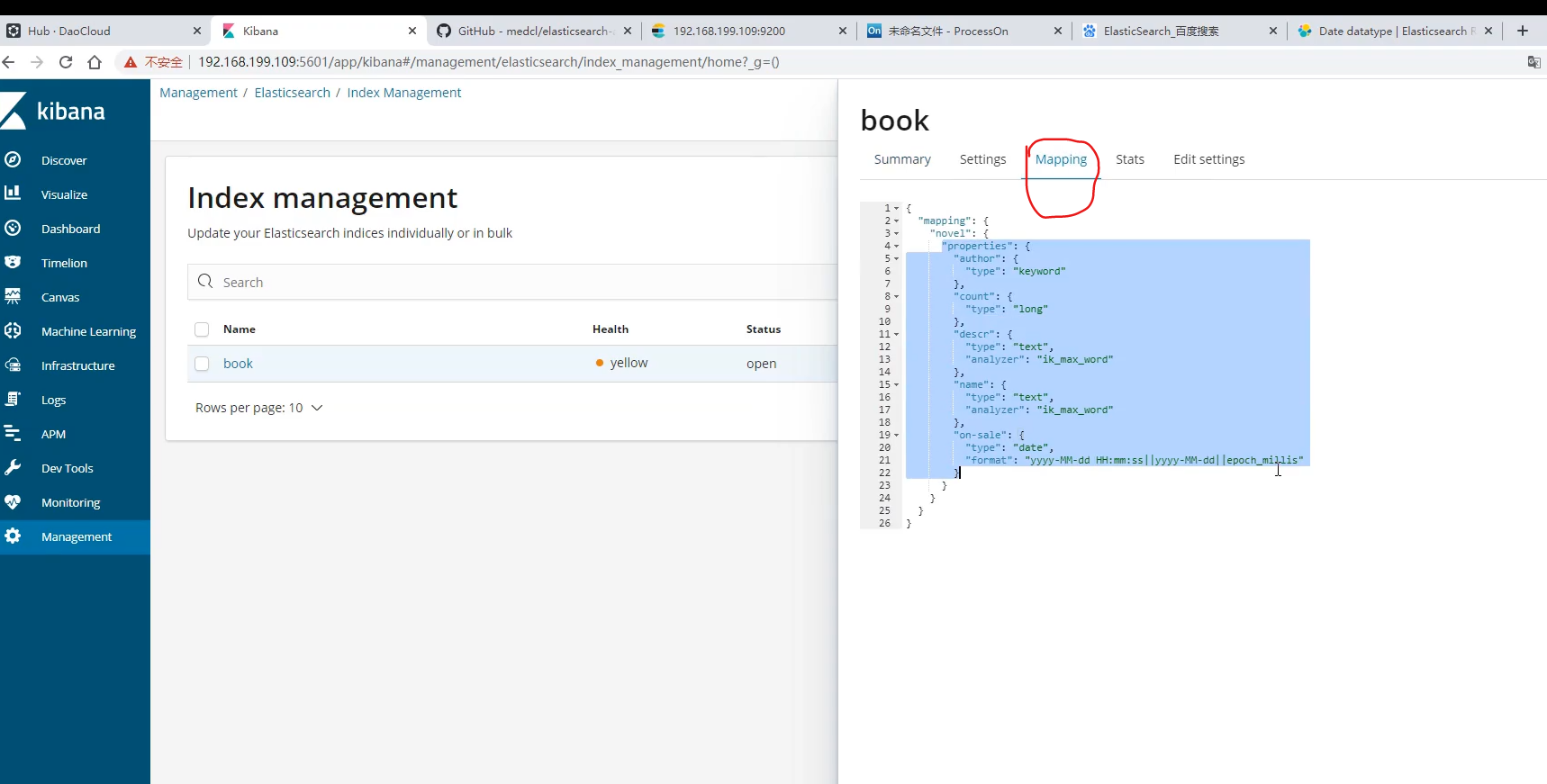
Task: Click the Dashboard gauge icon
Action: (13, 229)
